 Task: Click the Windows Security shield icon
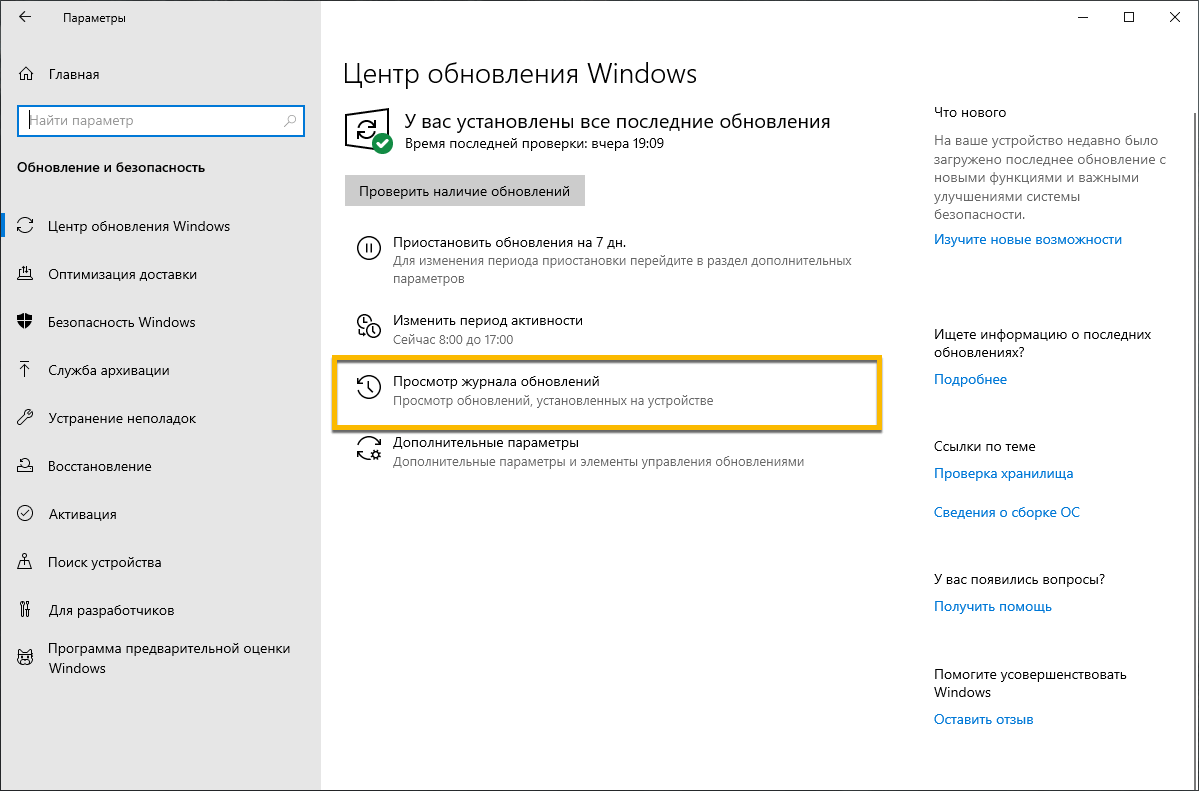(26, 322)
